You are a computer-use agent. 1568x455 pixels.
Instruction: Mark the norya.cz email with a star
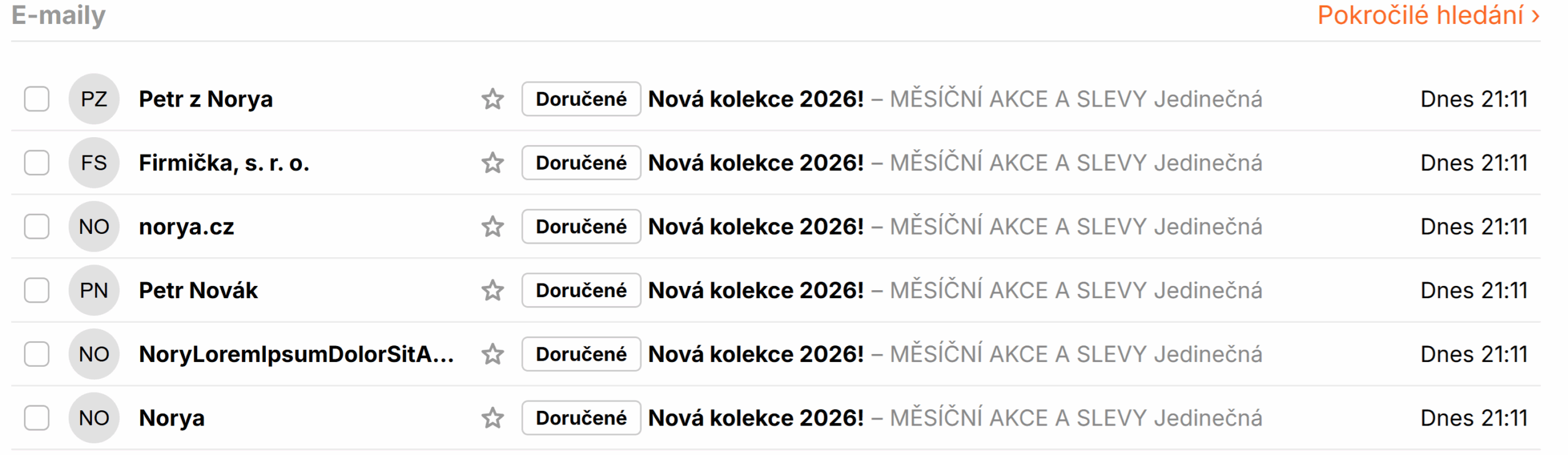click(x=492, y=227)
